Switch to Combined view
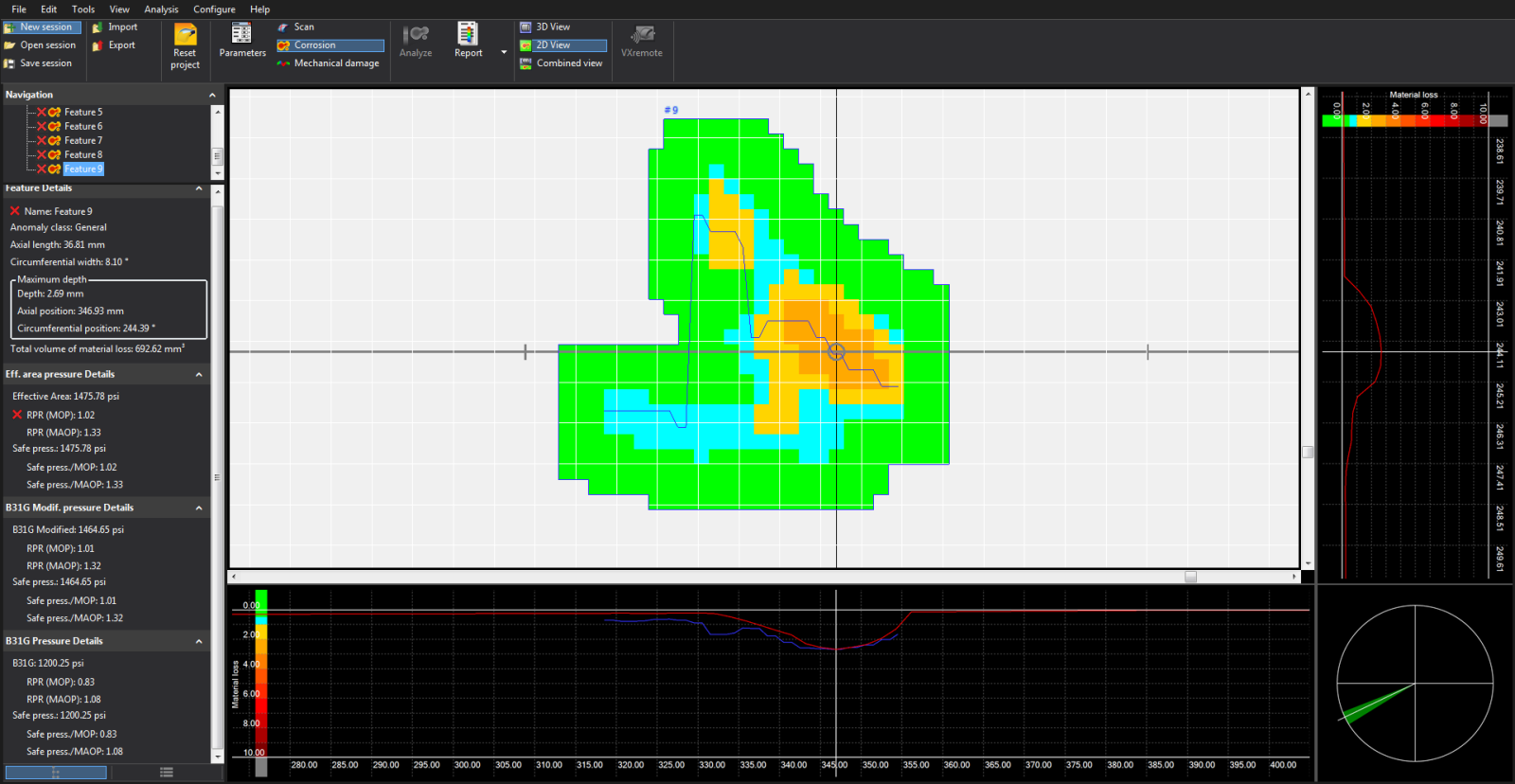The height and width of the screenshot is (784, 1515). (561, 63)
